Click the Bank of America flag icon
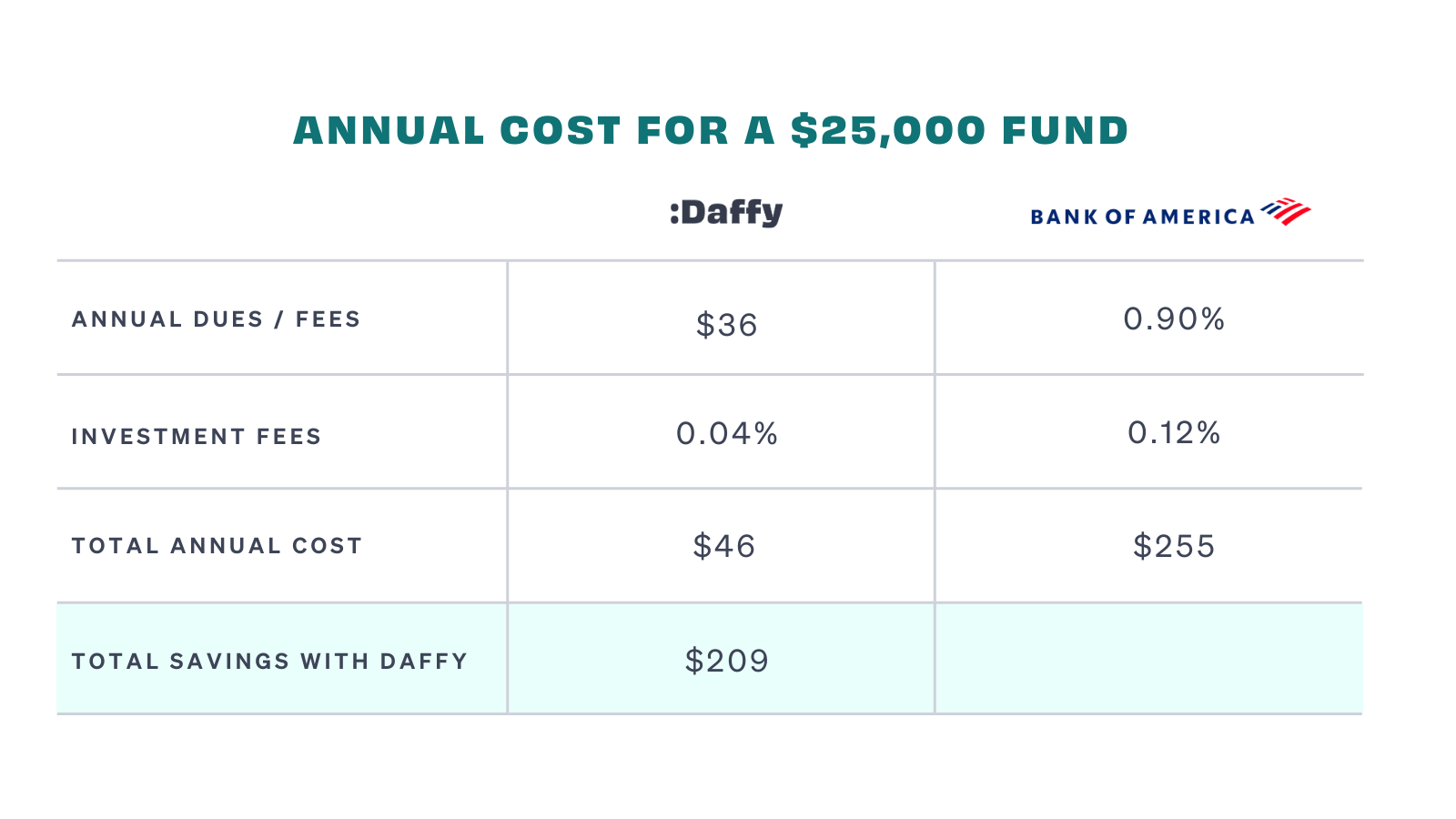This screenshot has height=819, width=1456. (x=1286, y=211)
